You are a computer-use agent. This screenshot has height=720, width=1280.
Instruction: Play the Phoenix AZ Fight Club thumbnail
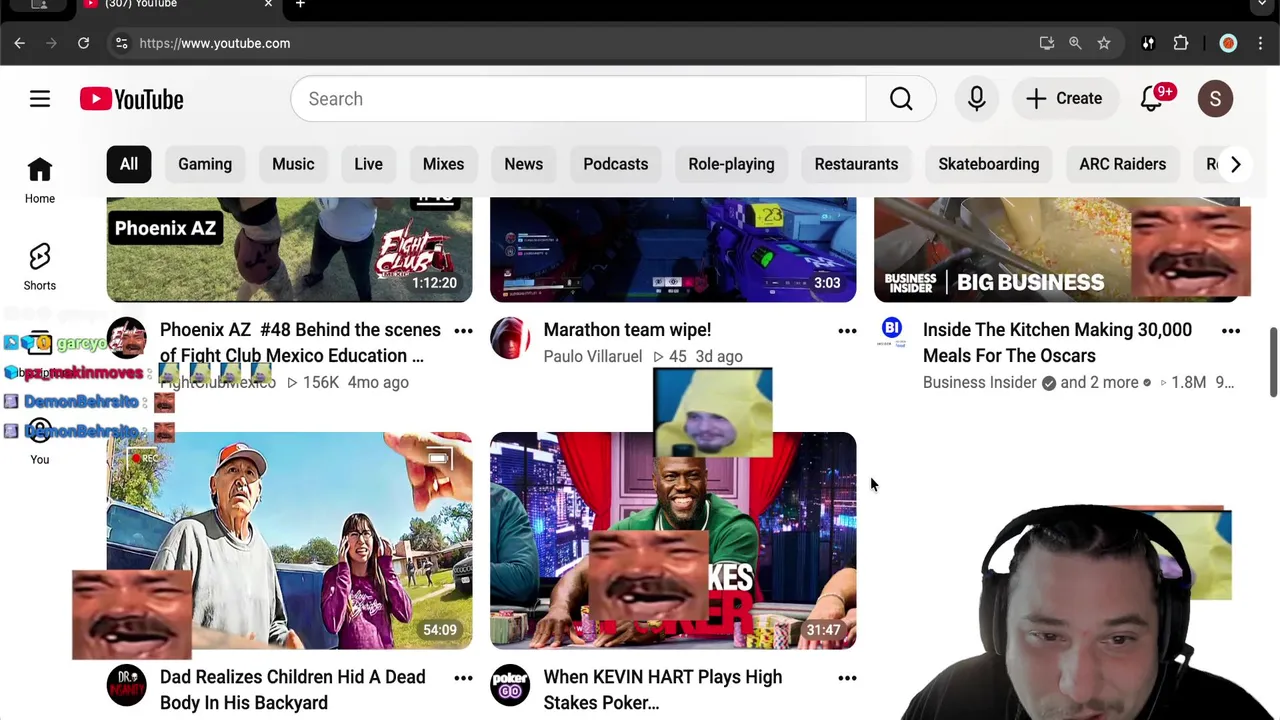[289, 249]
